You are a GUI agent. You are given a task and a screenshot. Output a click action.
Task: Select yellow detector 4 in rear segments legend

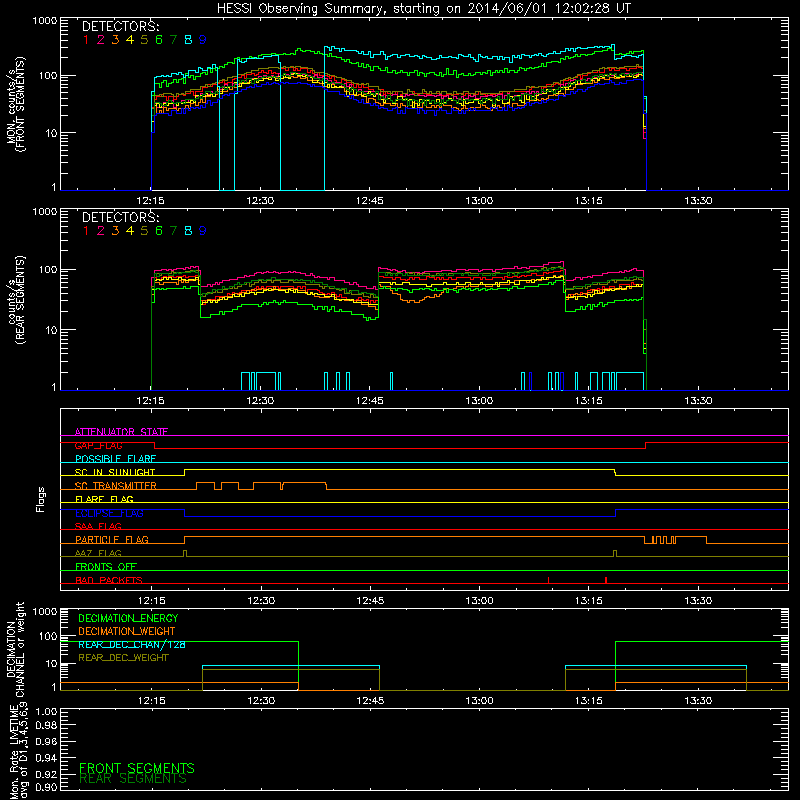click(x=130, y=231)
